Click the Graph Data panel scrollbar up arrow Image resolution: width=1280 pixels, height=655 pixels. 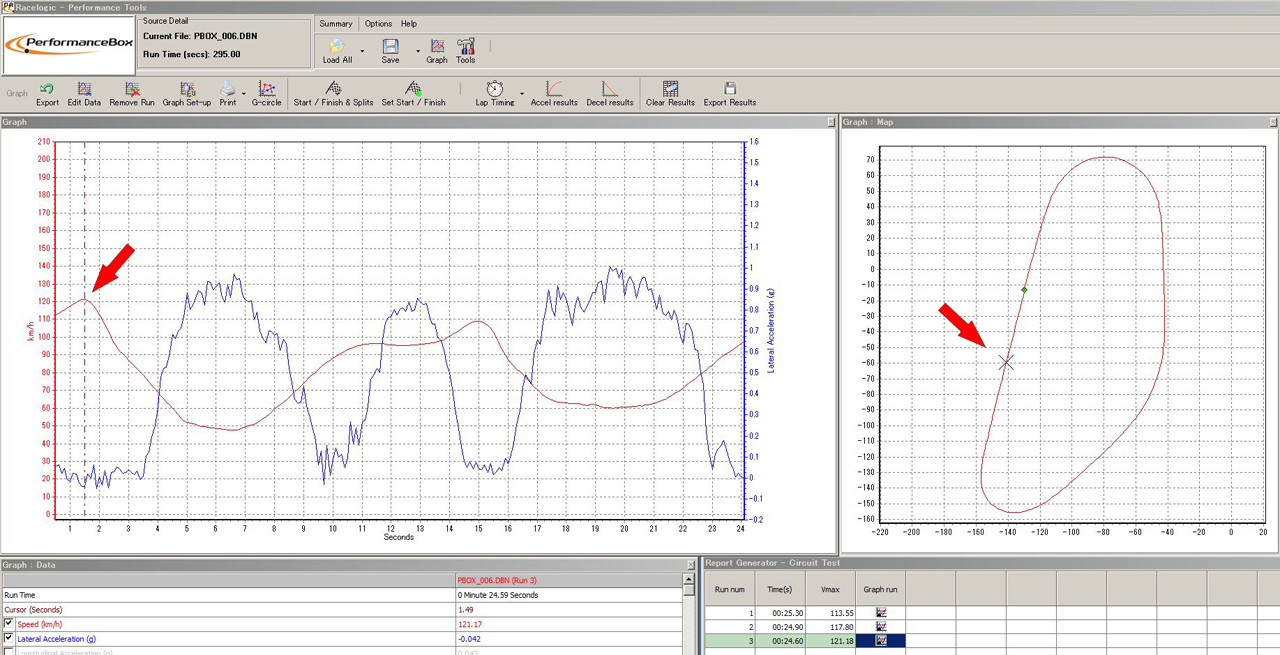coord(689,579)
